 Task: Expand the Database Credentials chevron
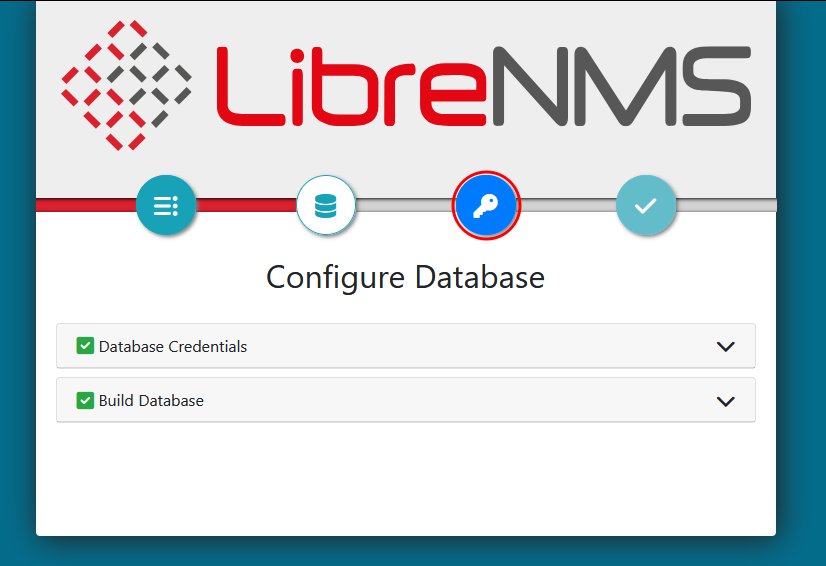725,346
